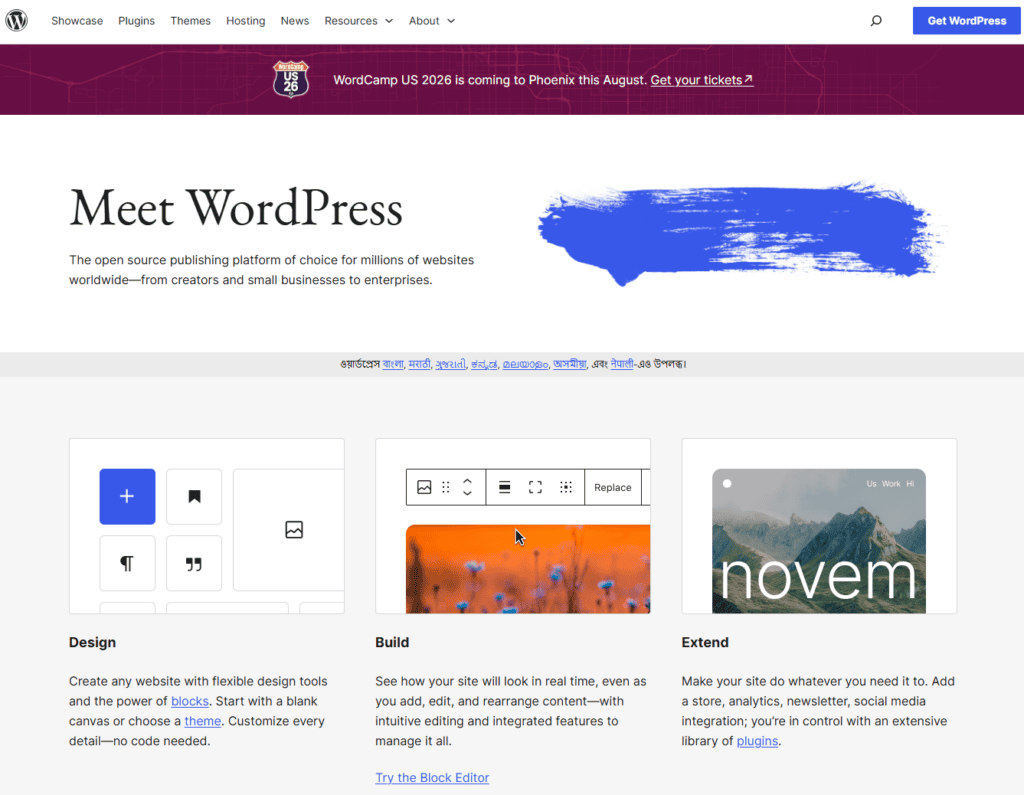Click the অসমীয়া language link

coord(569,364)
